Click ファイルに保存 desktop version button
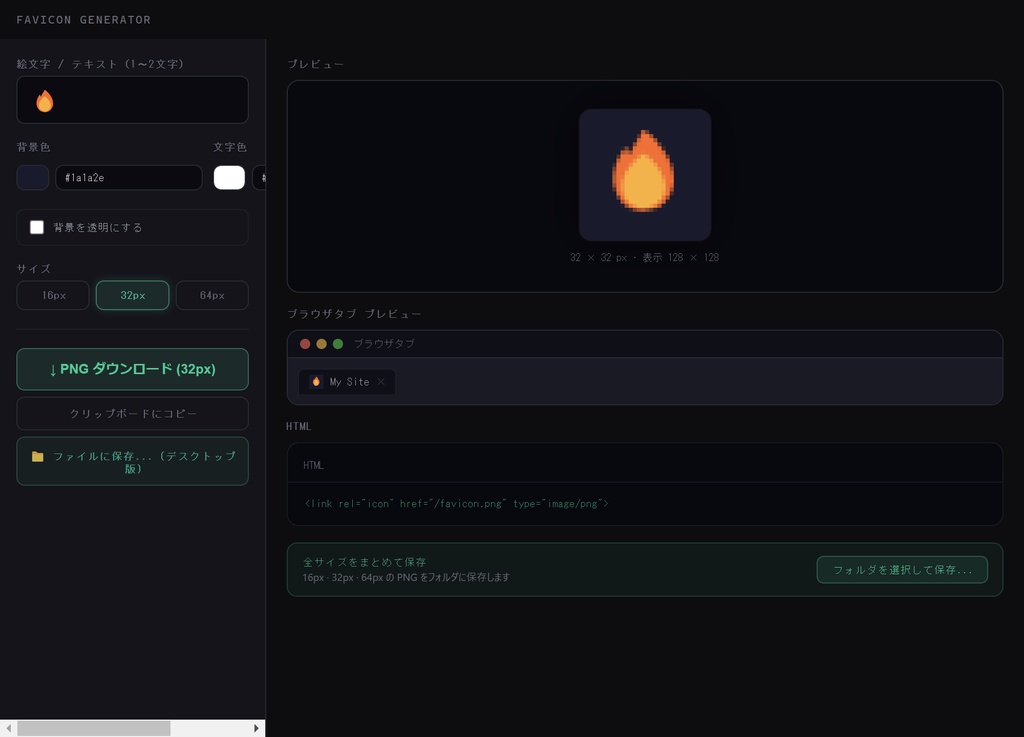The image size is (1024, 737). (133, 462)
